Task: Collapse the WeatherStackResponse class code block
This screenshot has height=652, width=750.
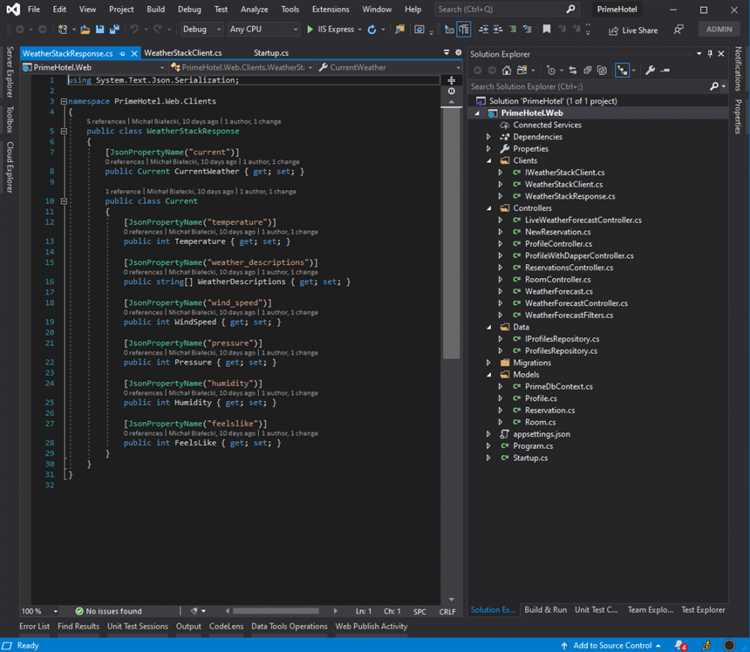Action: tap(64, 131)
